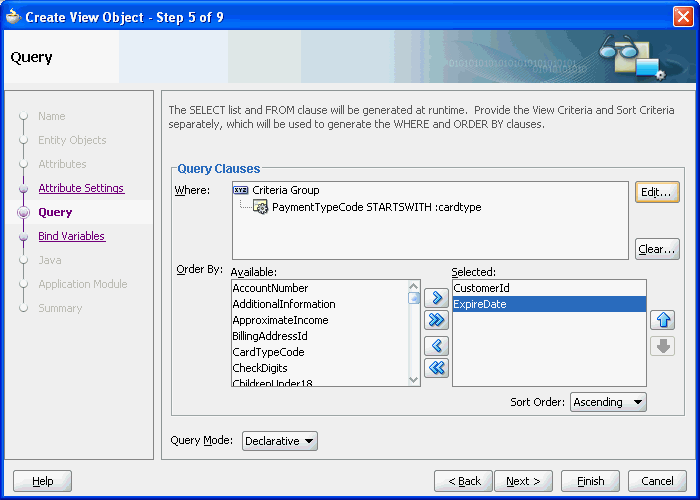This screenshot has height=500, width=700.
Task: Move ExpireDate up with the up arrow
Action: [662, 320]
